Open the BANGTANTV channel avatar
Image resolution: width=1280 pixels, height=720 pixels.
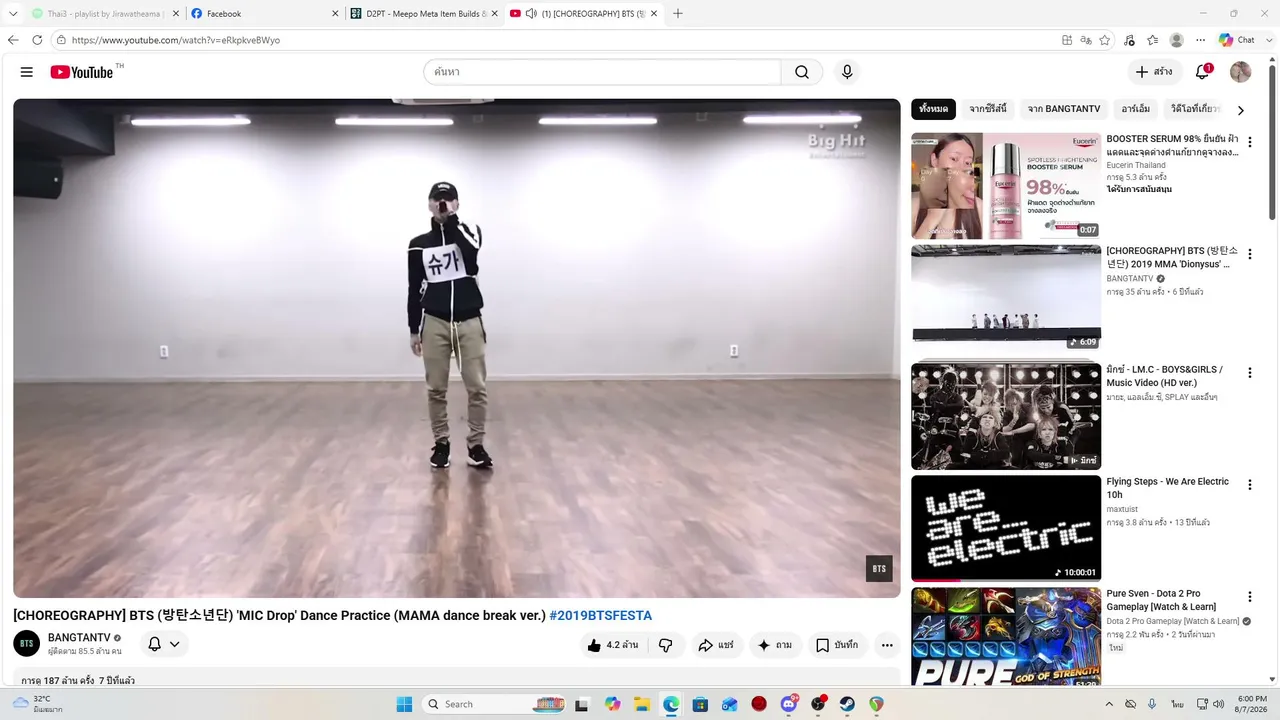27,643
